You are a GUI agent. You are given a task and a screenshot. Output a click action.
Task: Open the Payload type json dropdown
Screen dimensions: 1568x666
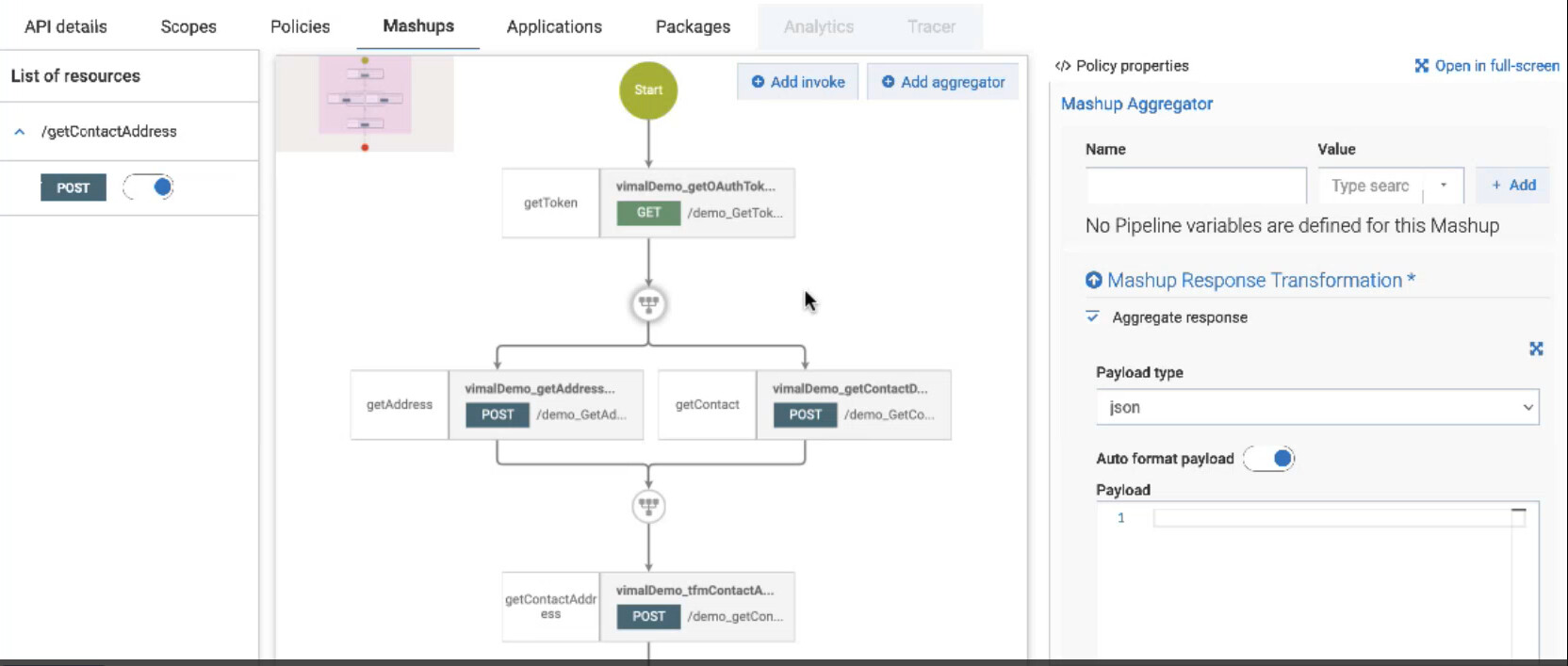coord(1316,407)
